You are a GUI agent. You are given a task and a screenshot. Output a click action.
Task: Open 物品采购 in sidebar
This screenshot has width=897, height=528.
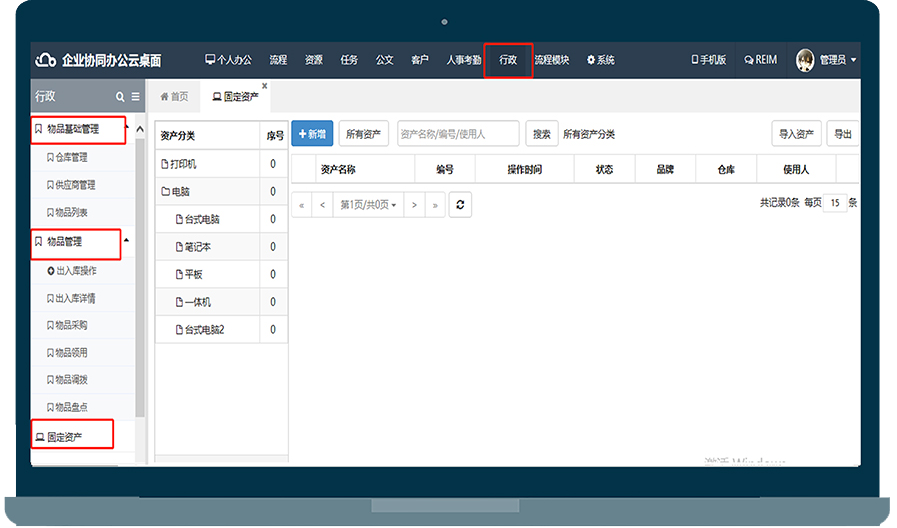[x=67, y=325]
